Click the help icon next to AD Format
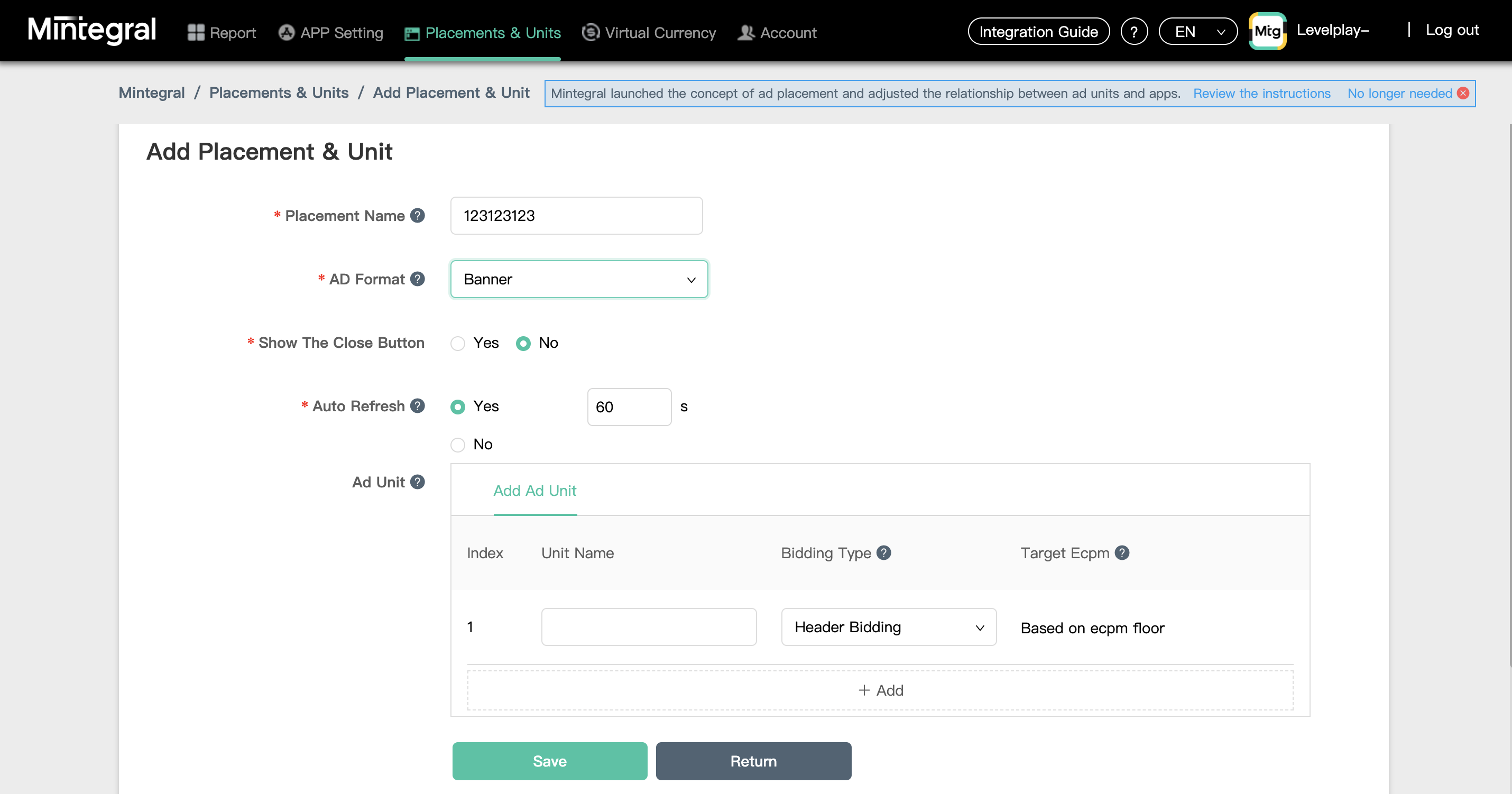 [x=417, y=279]
